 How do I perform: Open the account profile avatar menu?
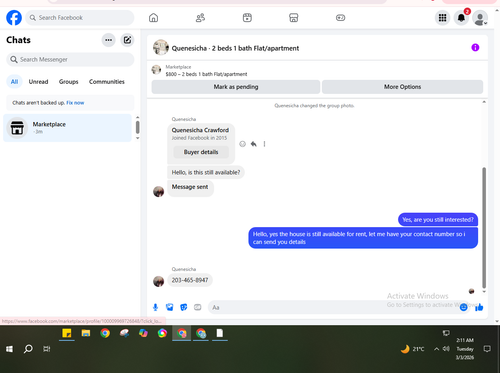tap(480, 18)
